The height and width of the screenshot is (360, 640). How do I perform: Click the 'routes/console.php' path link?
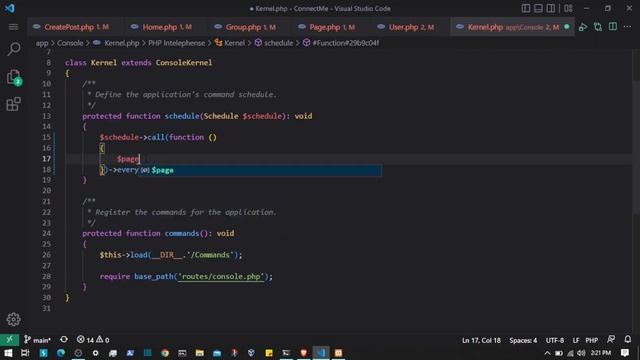[221, 276]
